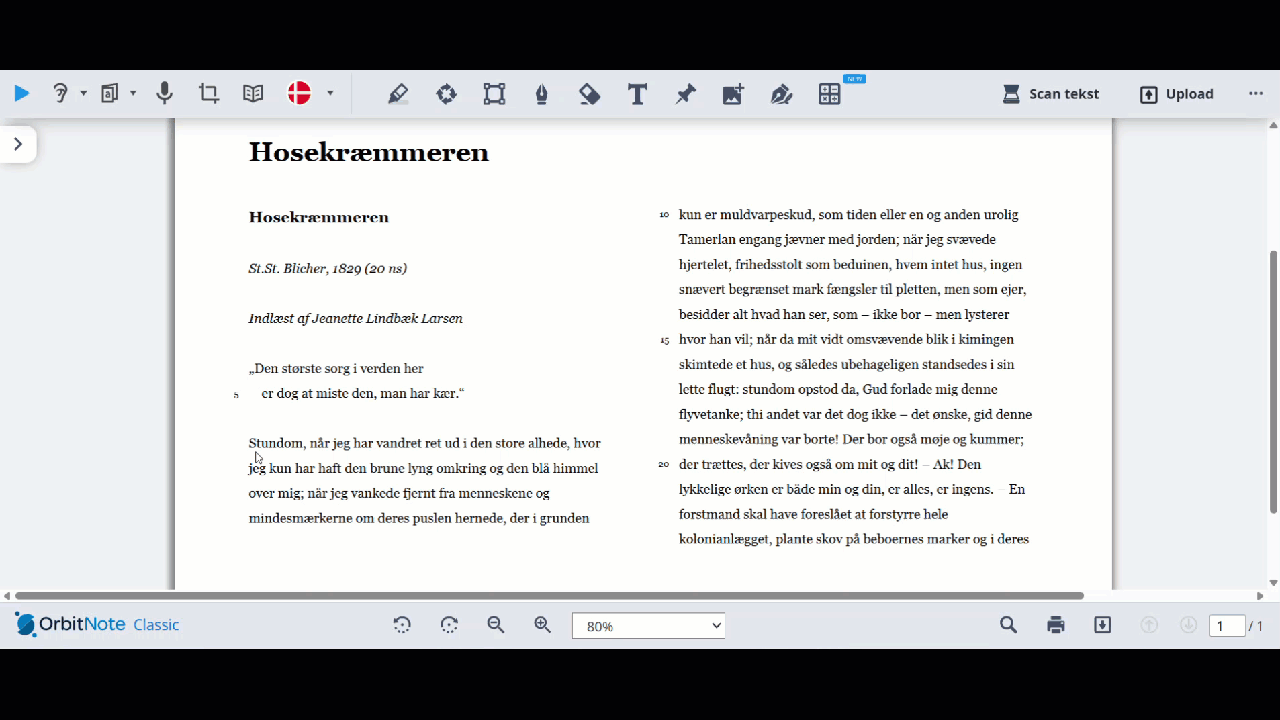Click the line starting 'kun er muldvarpeskud'
This screenshot has width=1280, height=720.
click(x=848, y=214)
